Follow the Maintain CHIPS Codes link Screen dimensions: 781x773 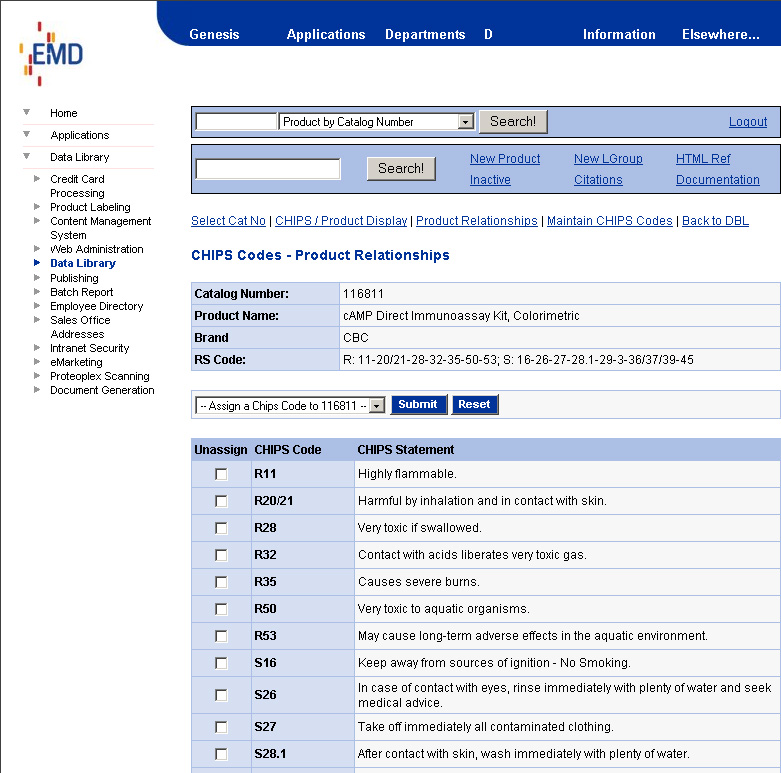(609, 221)
